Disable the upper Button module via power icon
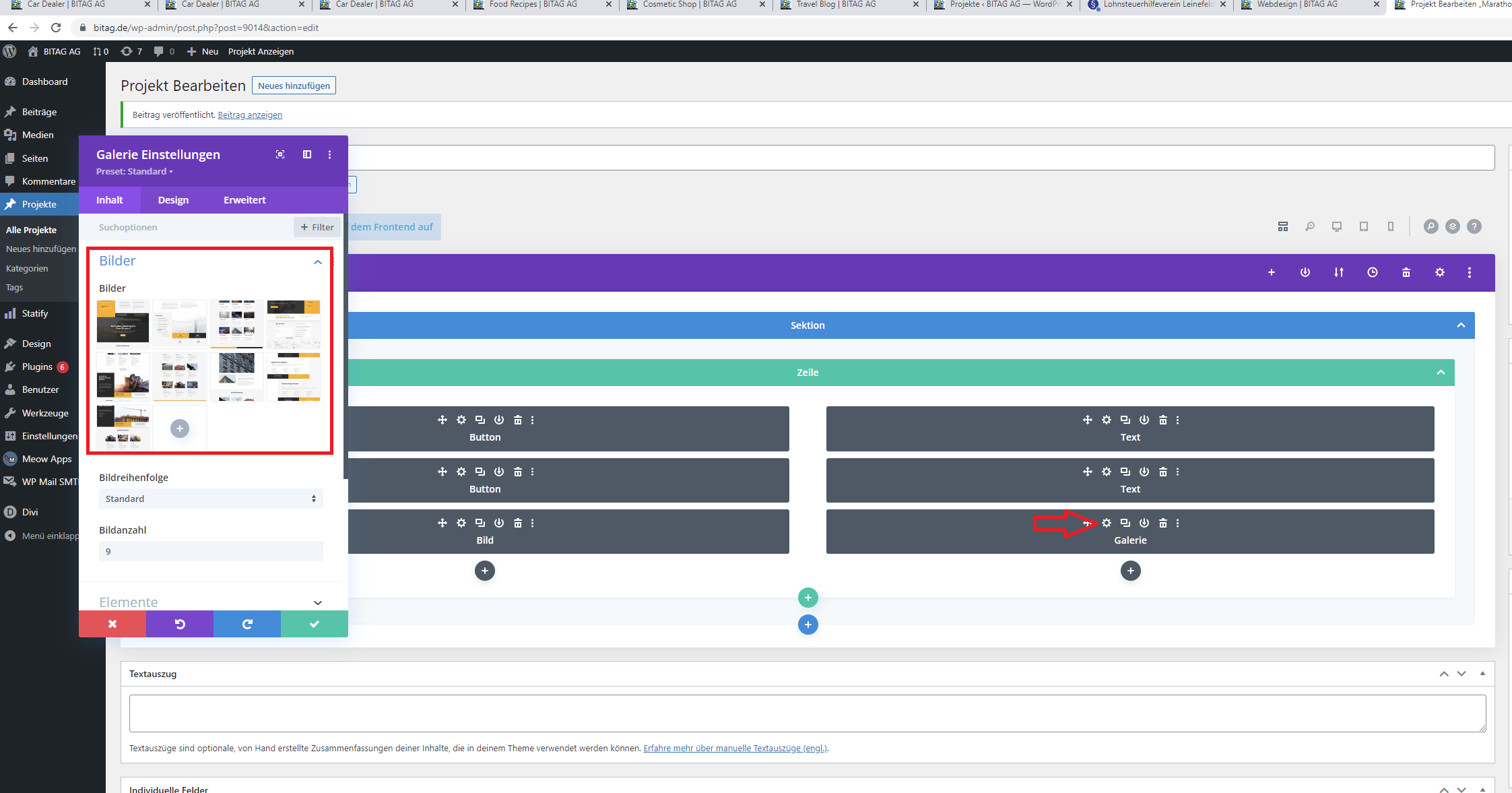 499,419
